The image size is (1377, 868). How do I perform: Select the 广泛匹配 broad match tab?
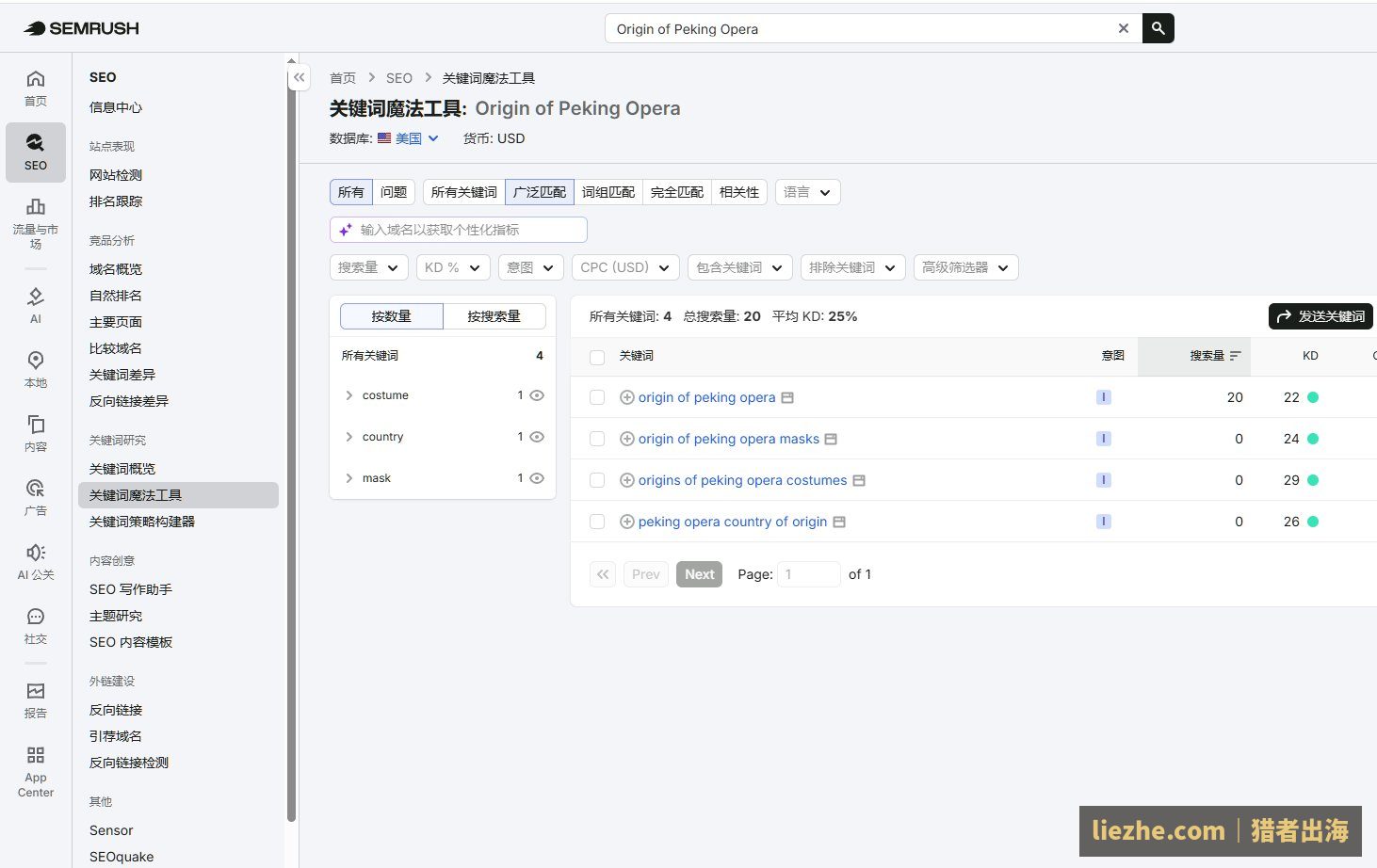pos(540,192)
